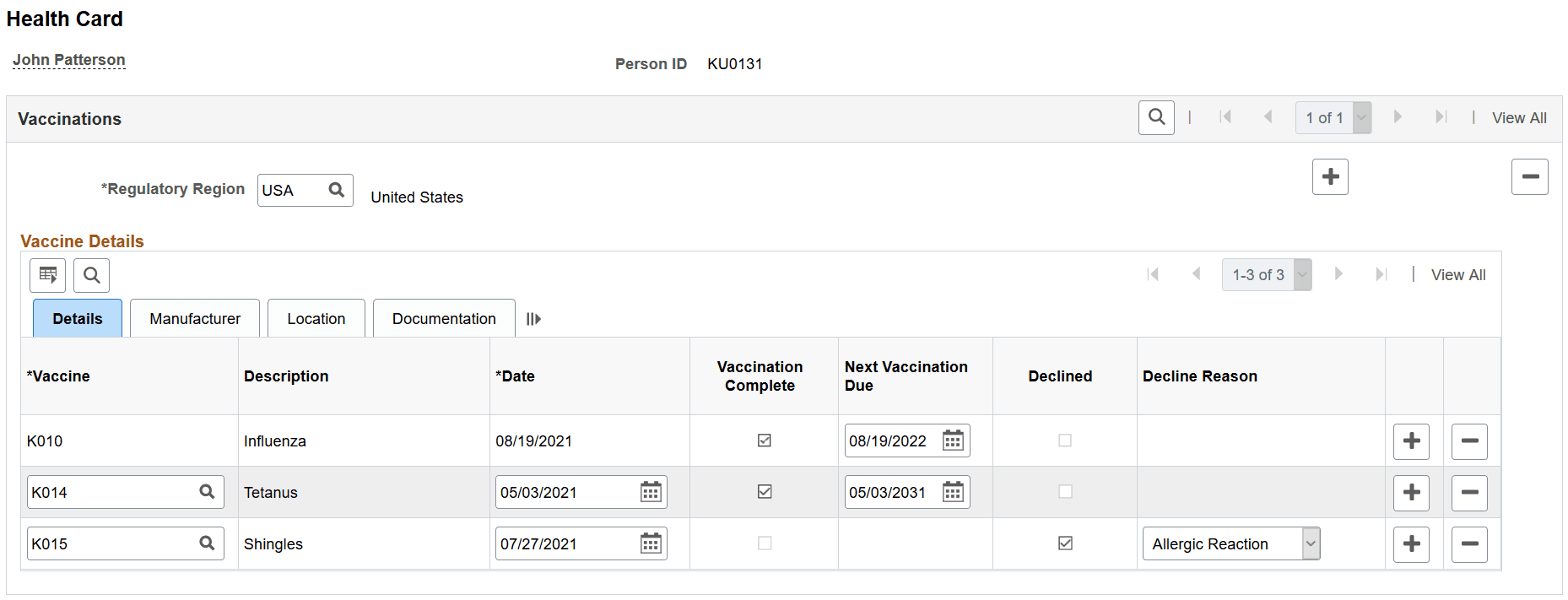Switch to the Documentation tab

[x=444, y=319]
